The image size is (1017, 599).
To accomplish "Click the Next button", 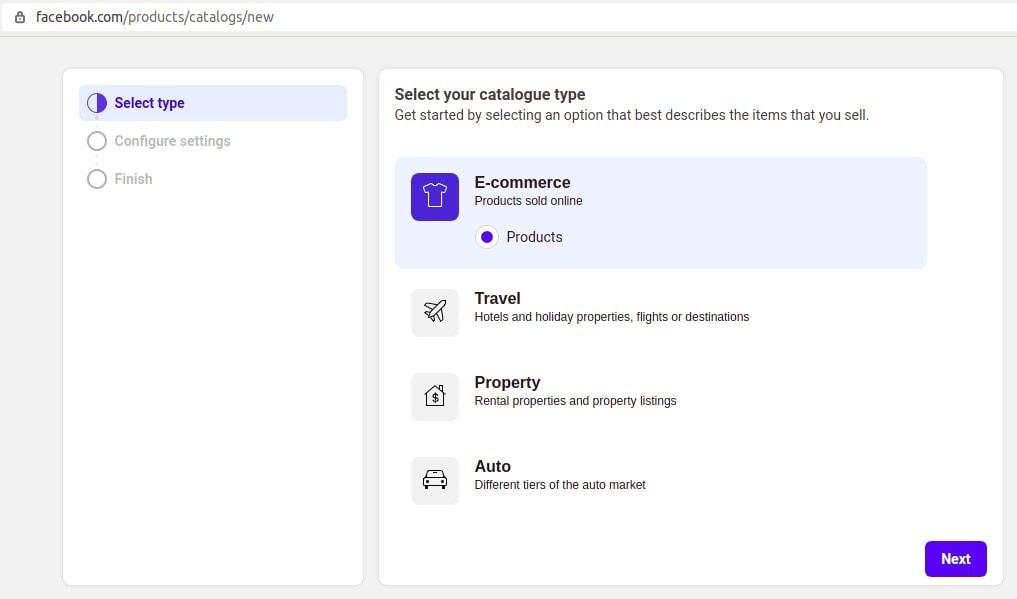I will click(955, 559).
